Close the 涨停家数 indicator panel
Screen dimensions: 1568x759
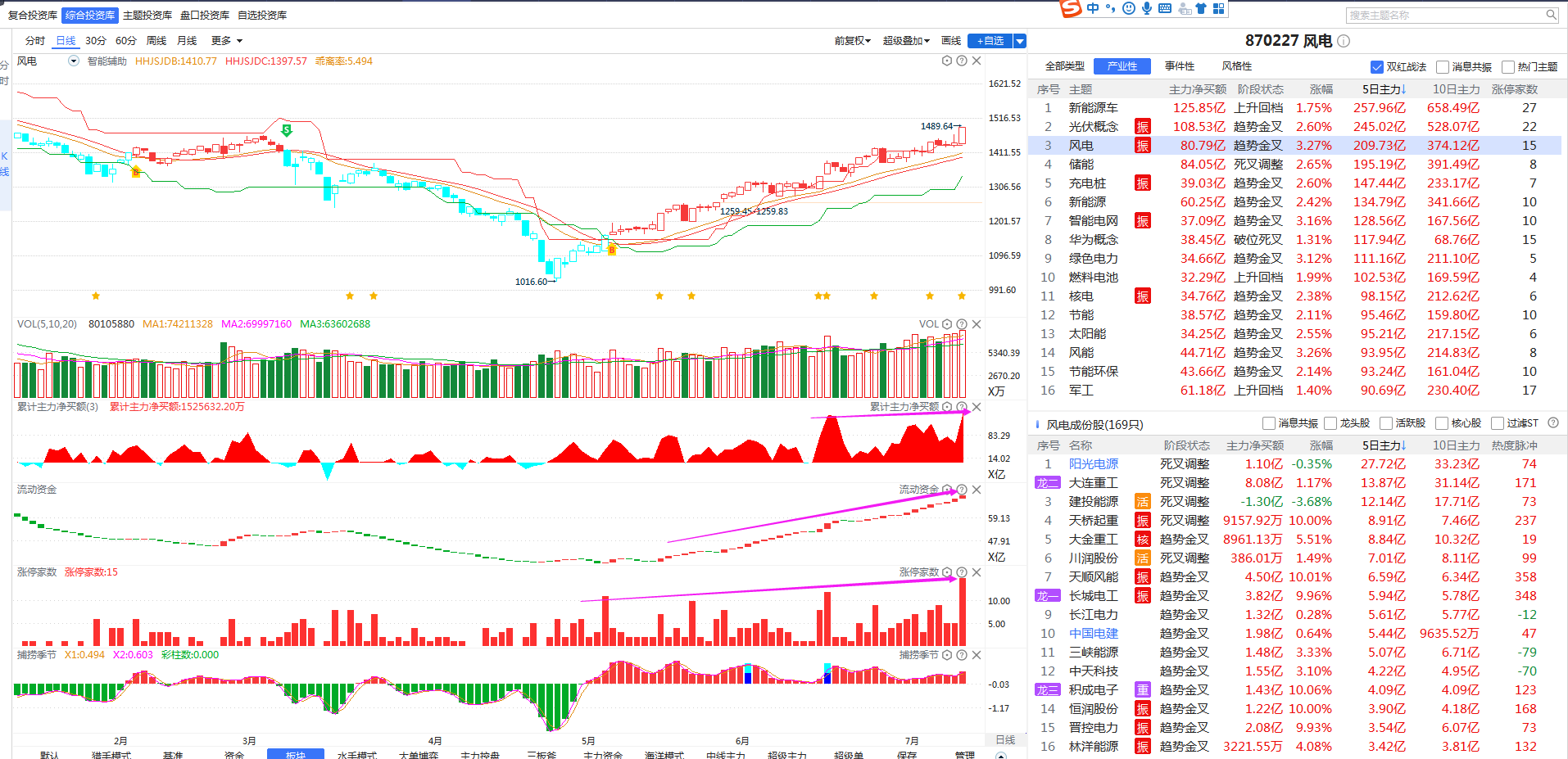pos(977,572)
